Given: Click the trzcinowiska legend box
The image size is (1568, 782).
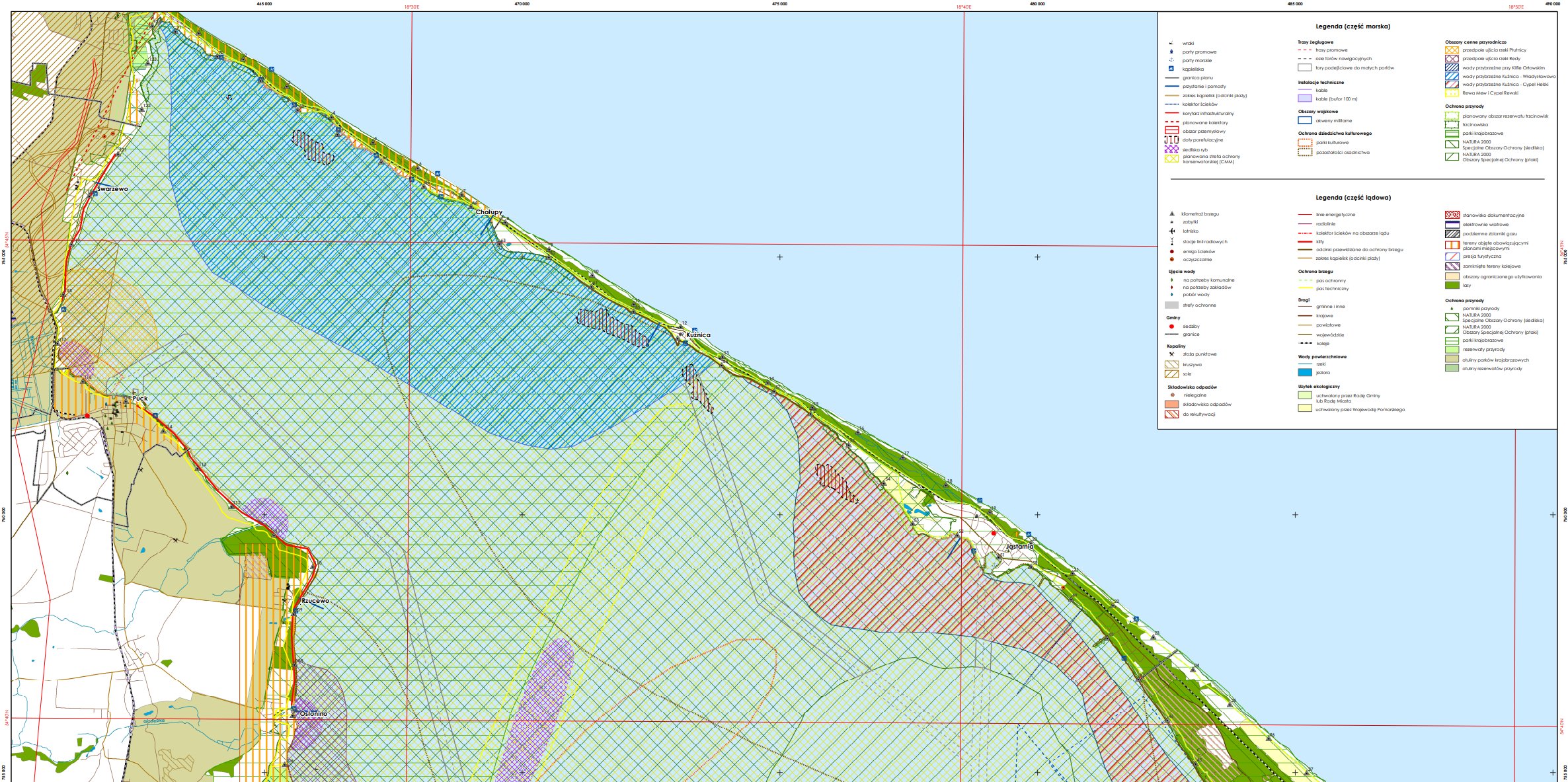Looking at the screenshot, I should pyautogui.click(x=1452, y=124).
